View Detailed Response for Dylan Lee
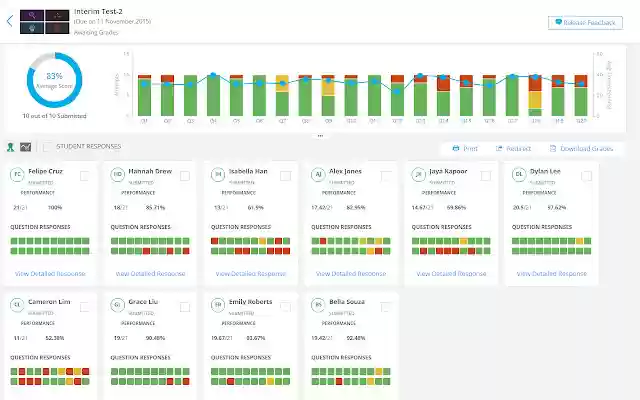Viewport: 640px width, 400px height. pos(551,273)
